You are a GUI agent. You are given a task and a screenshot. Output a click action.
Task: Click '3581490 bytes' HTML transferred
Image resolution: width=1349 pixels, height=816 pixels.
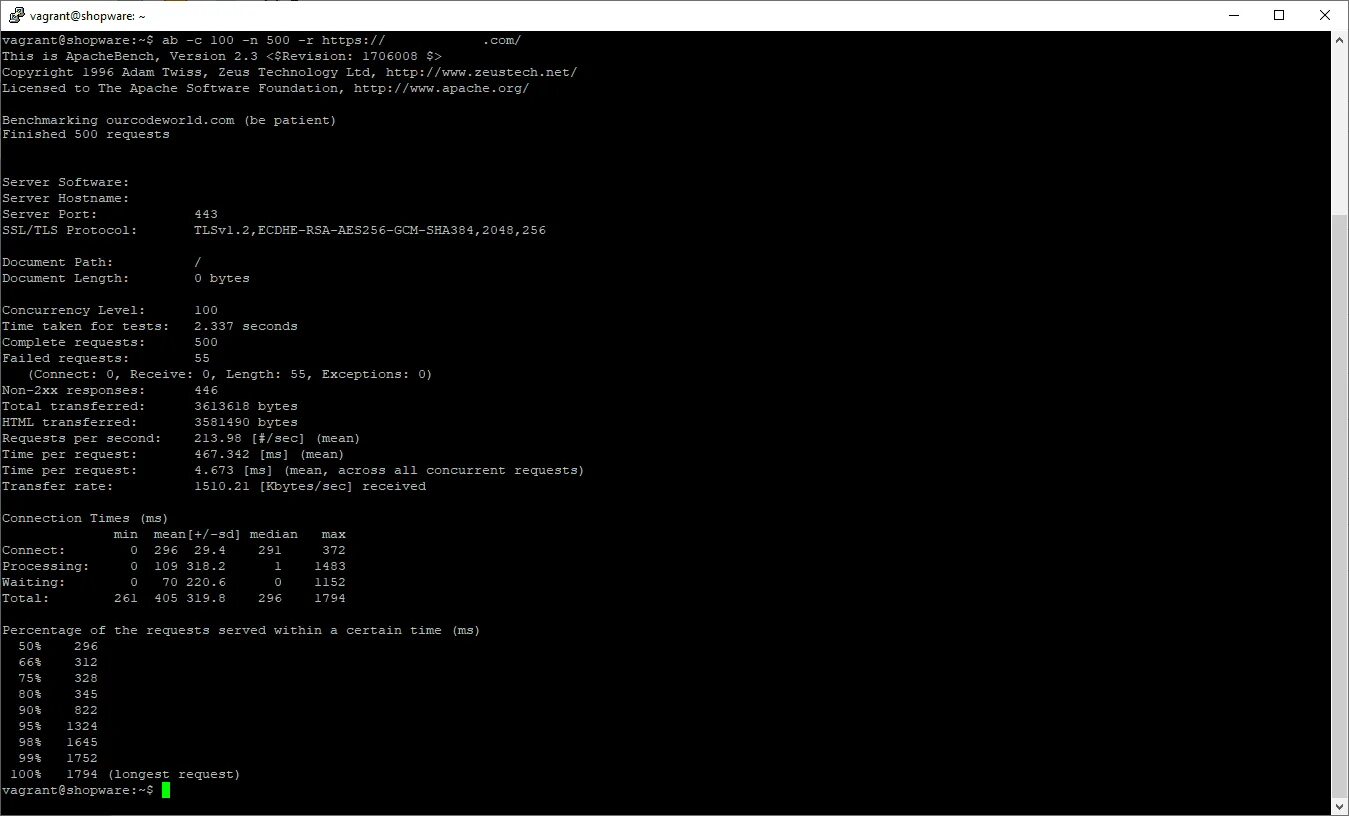click(x=246, y=422)
